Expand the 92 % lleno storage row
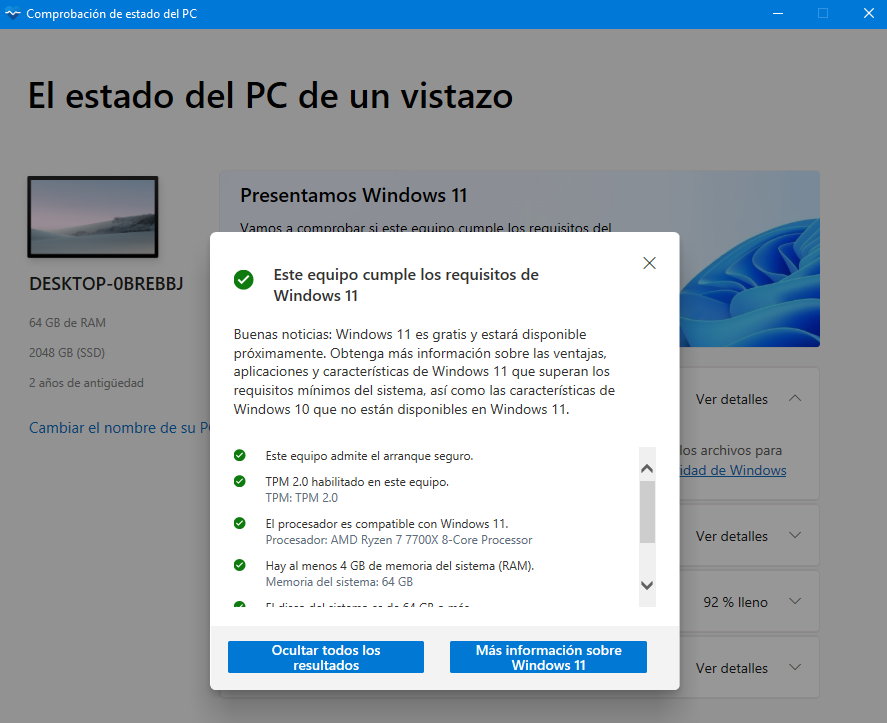Image resolution: width=887 pixels, height=723 pixels. 795,602
